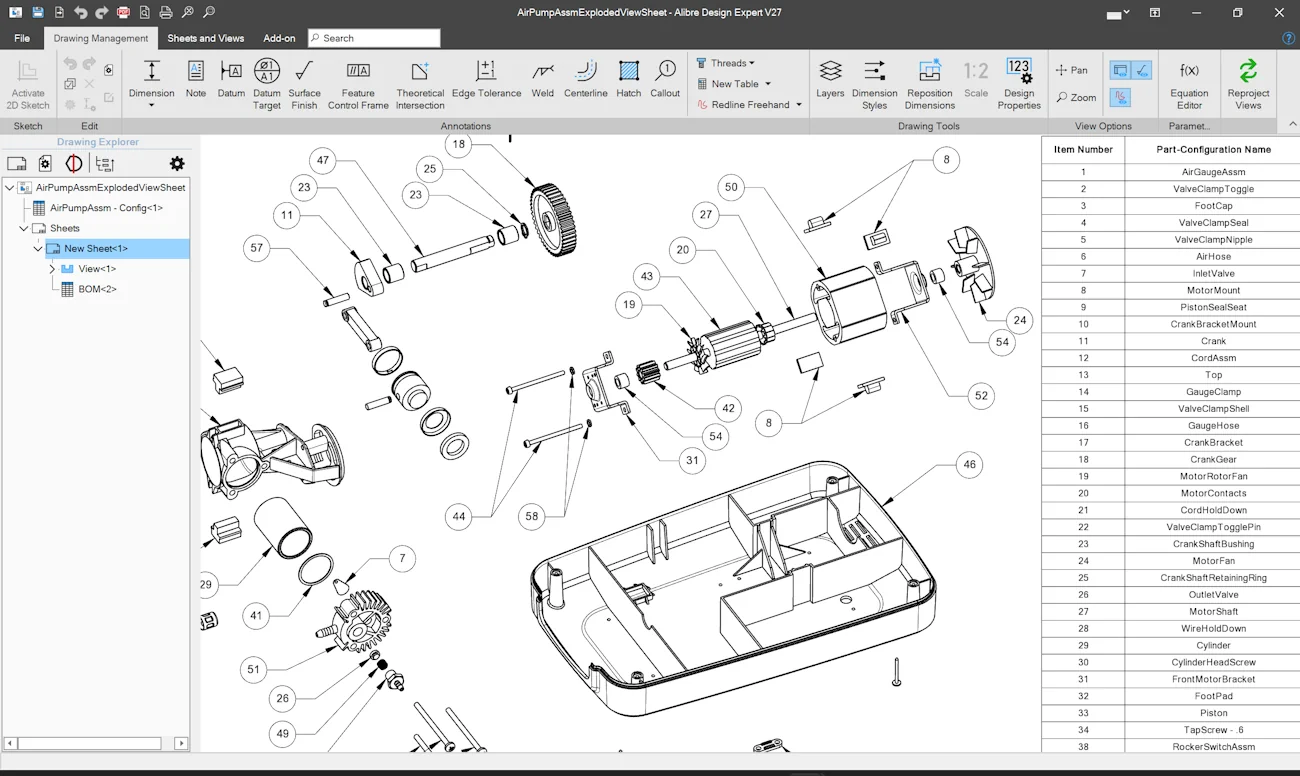Select the Note annotation tool
1300x776 pixels.
click(x=196, y=80)
